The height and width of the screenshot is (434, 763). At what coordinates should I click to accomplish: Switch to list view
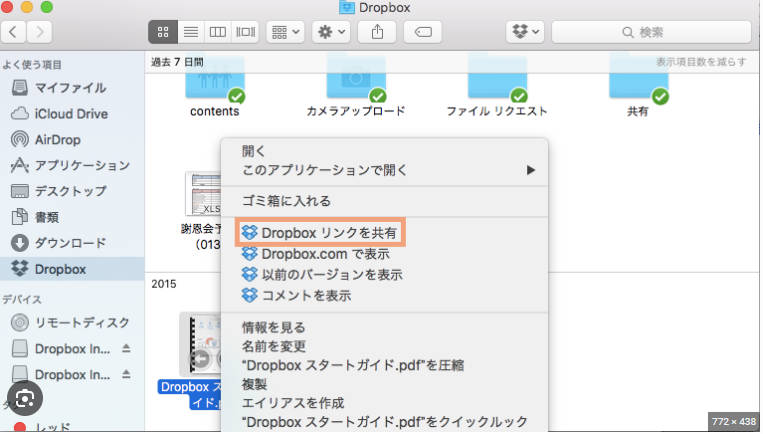(x=191, y=32)
